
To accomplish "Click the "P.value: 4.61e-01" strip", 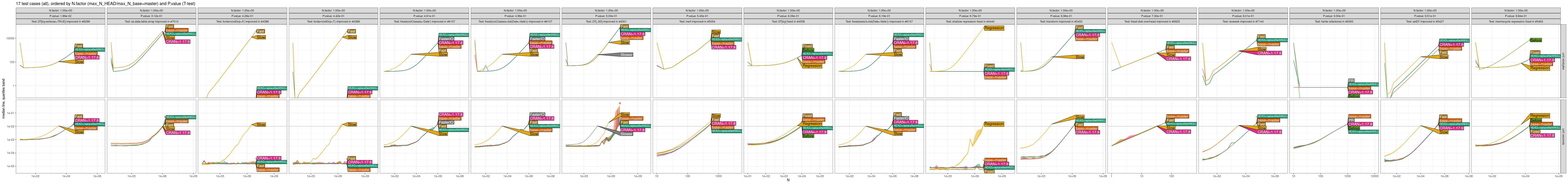I will [x=424, y=16].
